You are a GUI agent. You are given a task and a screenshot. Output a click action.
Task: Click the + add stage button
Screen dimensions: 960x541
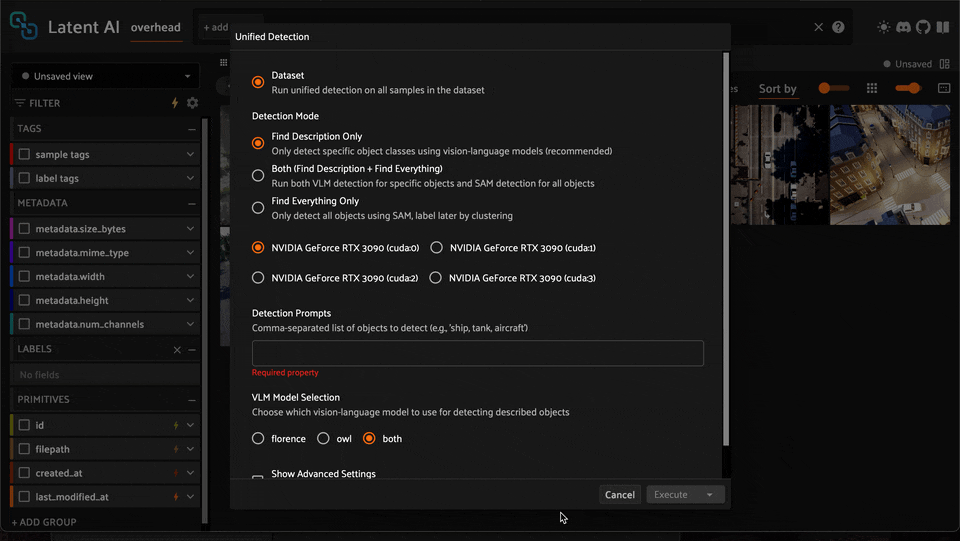click(216, 28)
